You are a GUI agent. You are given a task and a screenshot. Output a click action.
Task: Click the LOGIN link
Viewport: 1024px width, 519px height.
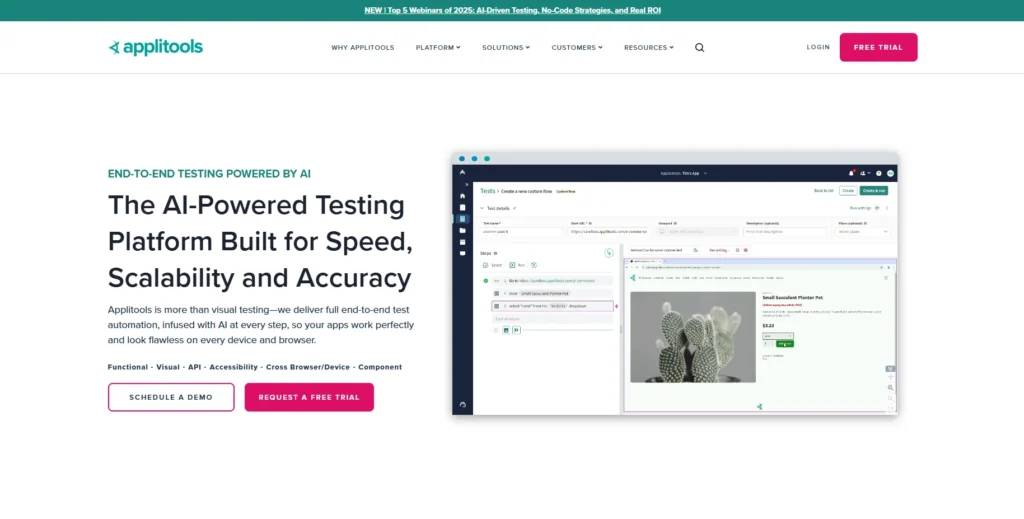coord(818,47)
